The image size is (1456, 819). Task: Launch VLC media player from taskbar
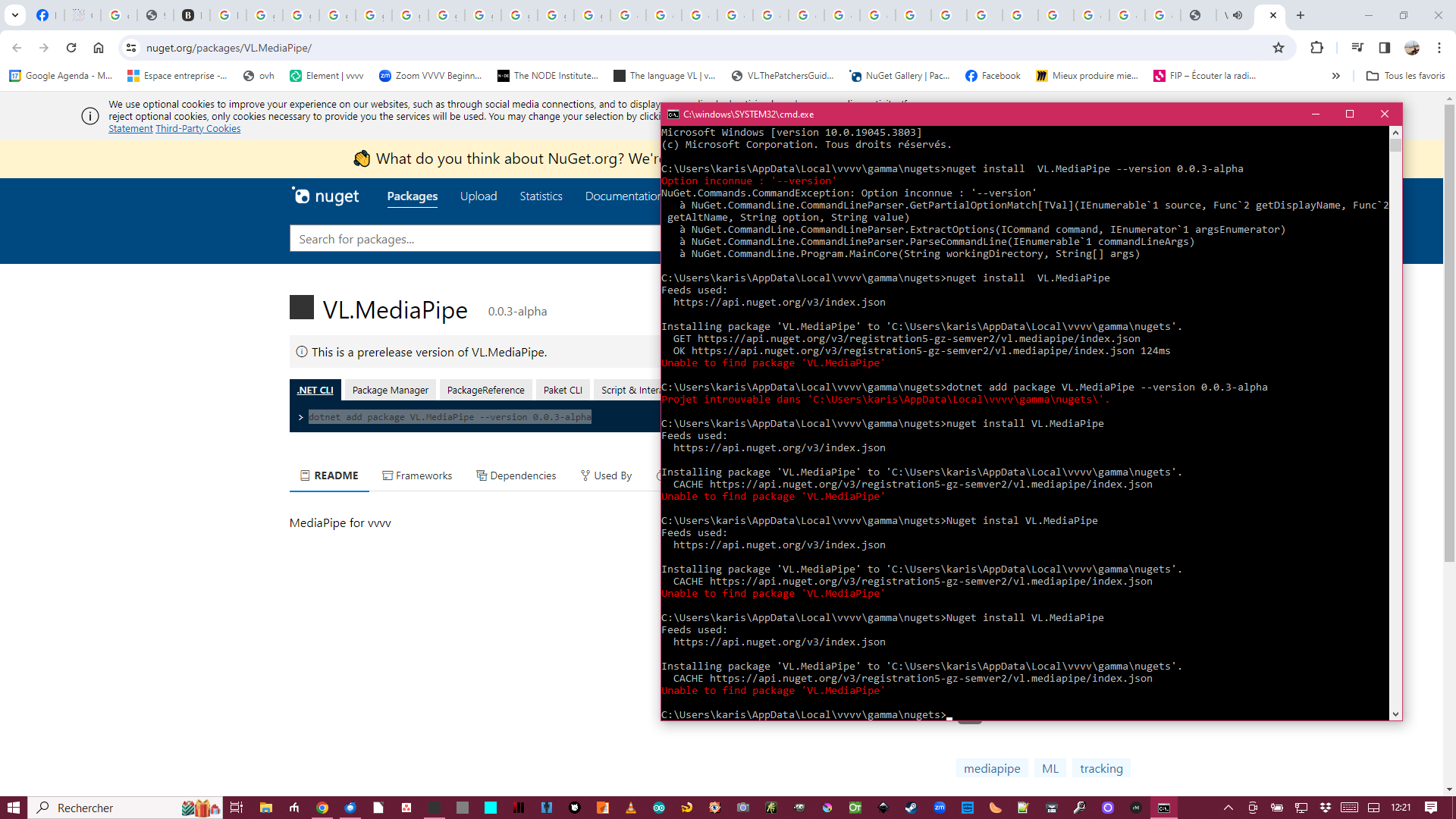click(x=631, y=808)
